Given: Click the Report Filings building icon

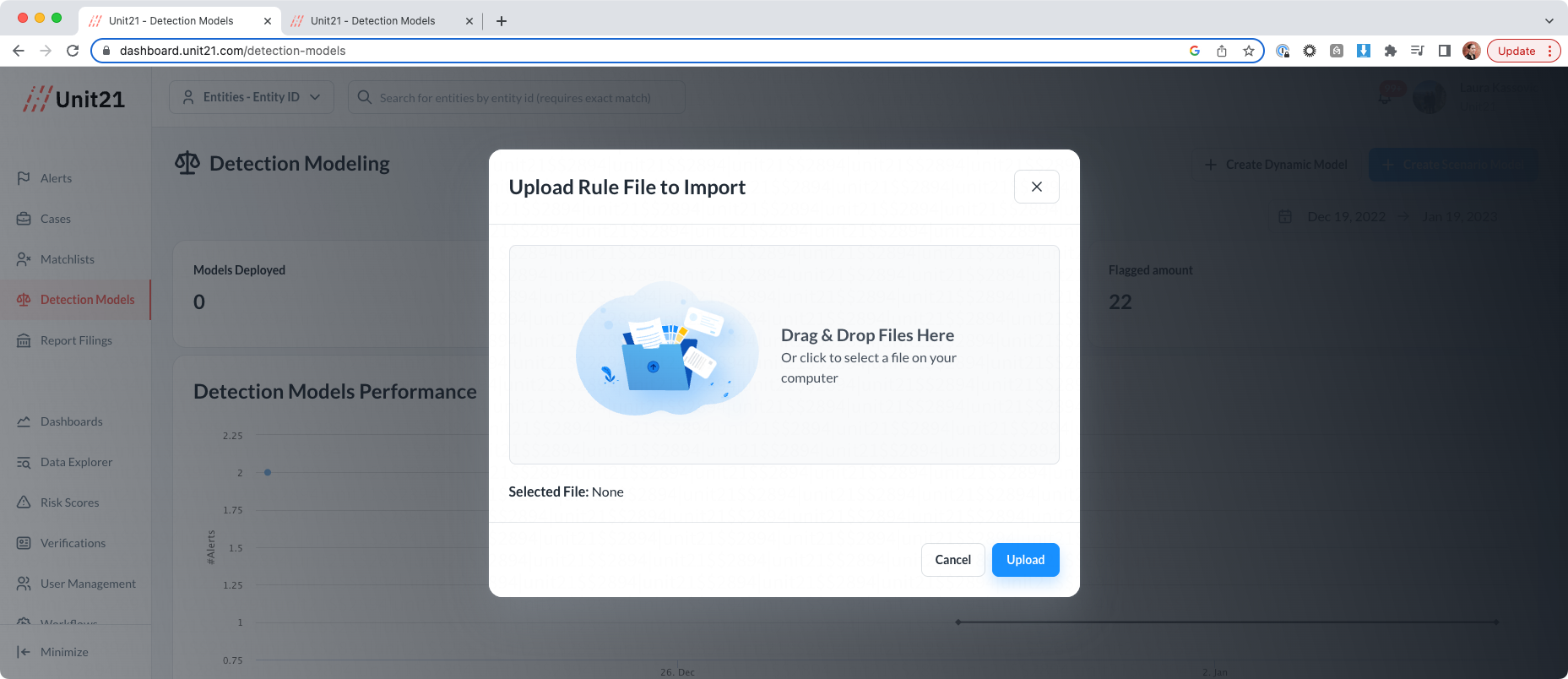Looking at the screenshot, I should click(24, 340).
